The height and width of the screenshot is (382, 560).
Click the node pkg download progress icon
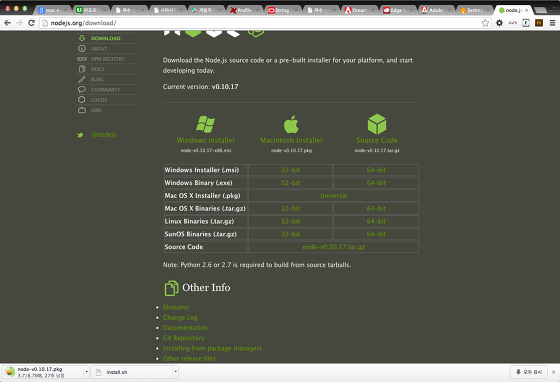coord(10,372)
